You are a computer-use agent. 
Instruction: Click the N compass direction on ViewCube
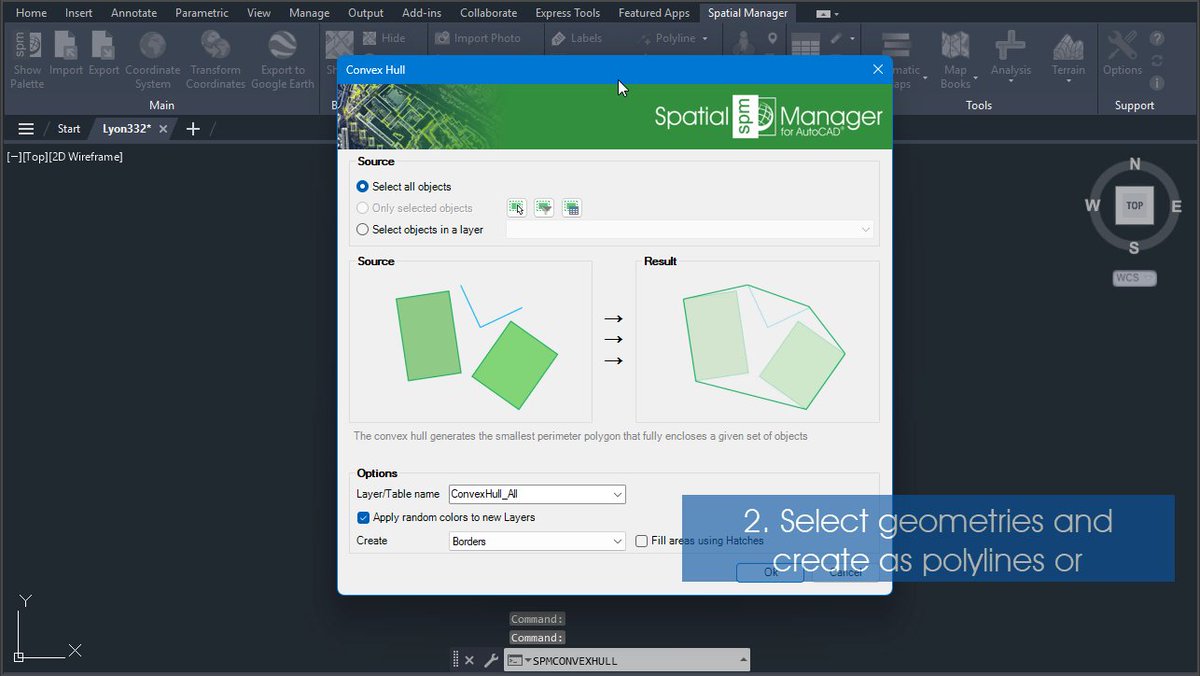point(1134,164)
